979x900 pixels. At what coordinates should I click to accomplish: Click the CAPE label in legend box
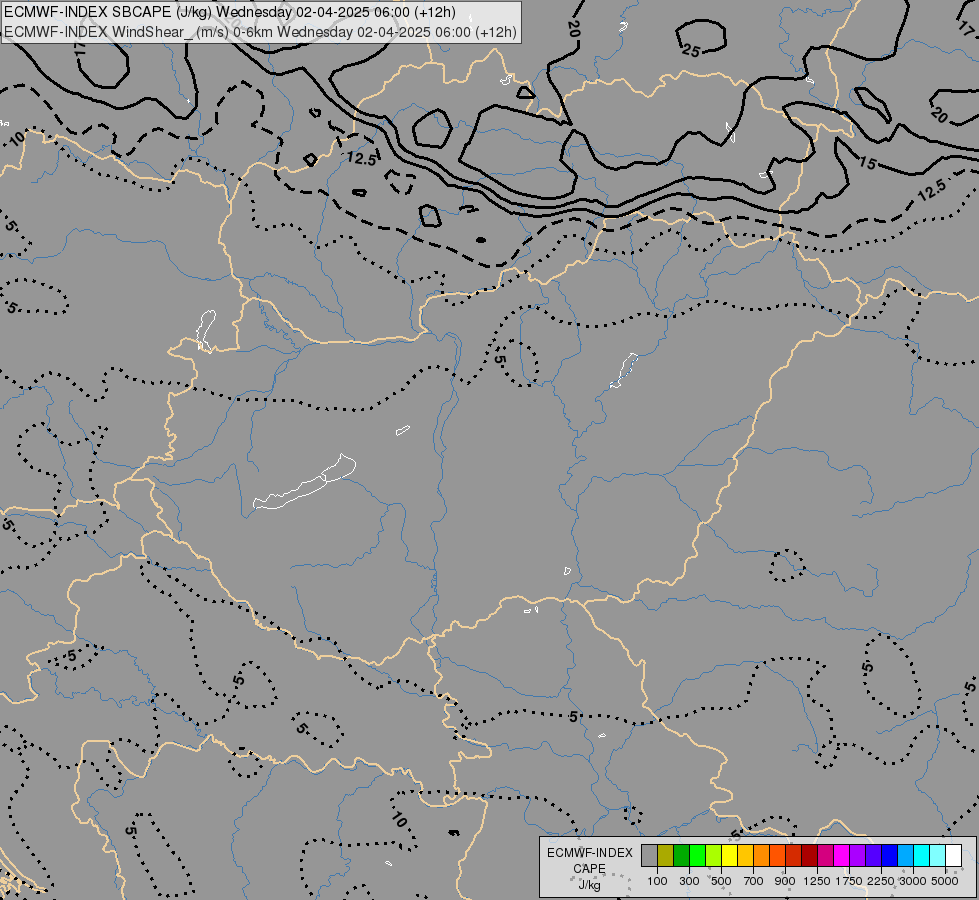point(589,869)
